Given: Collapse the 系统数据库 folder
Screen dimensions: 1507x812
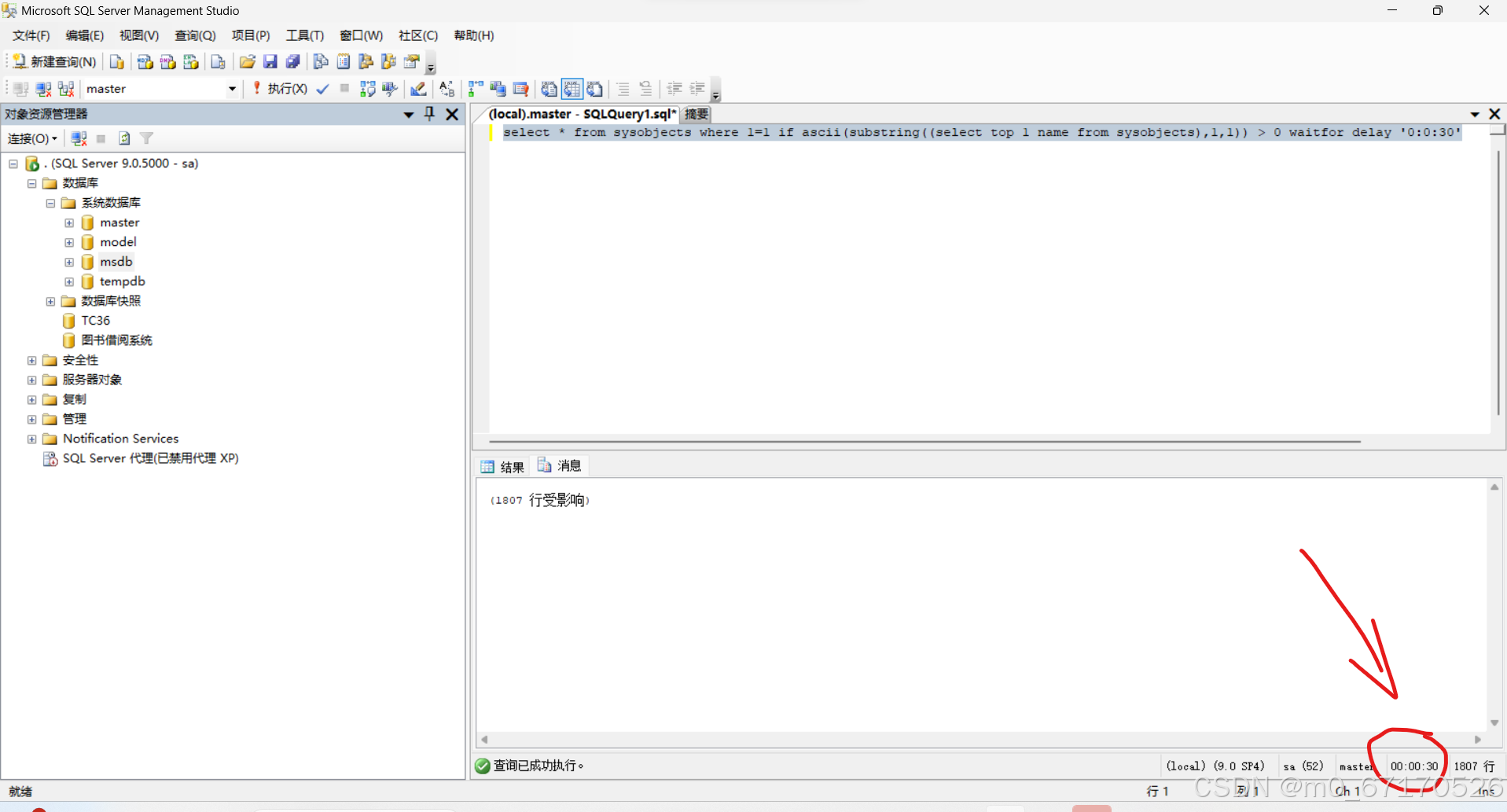Looking at the screenshot, I should pos(50,203).
